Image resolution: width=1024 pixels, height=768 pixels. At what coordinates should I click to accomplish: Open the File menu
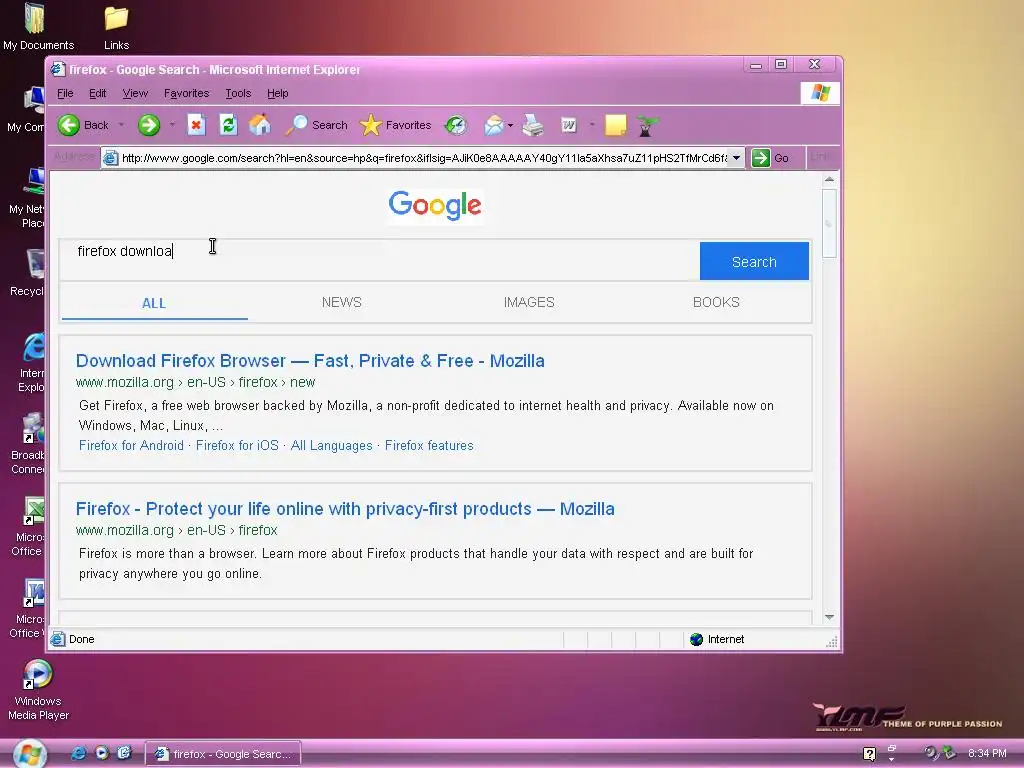tap(65, 93)
